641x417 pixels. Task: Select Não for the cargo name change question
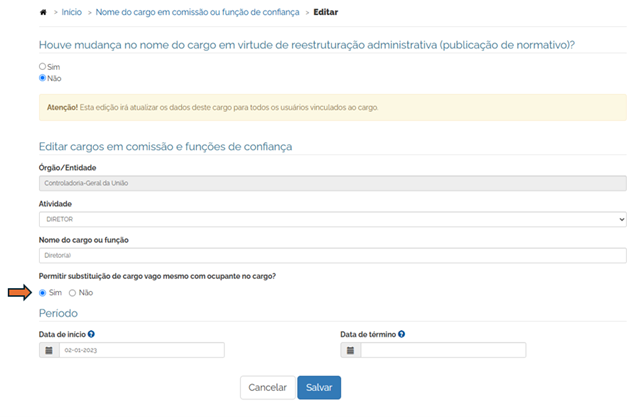click(x=42, y=77)
